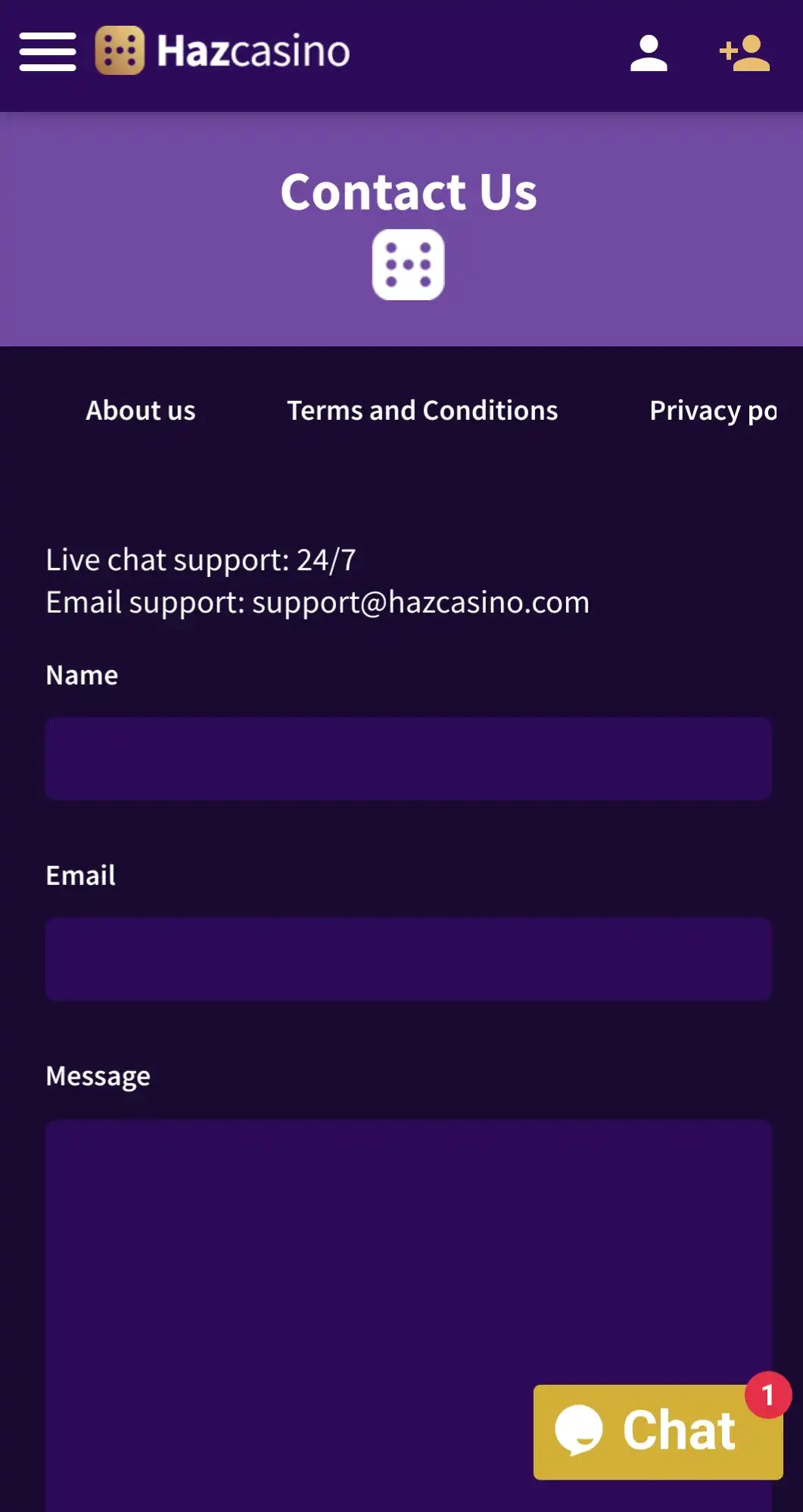Open the hamburger navigation menu
The height and width of the screenshot is (1512, 803).
coord(48,51)
